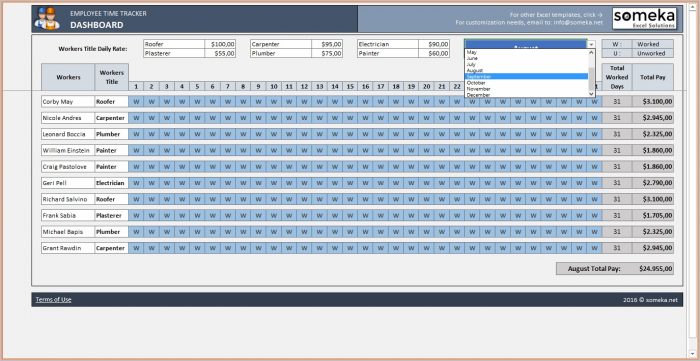Click the day 18 column header

point(396,87)
